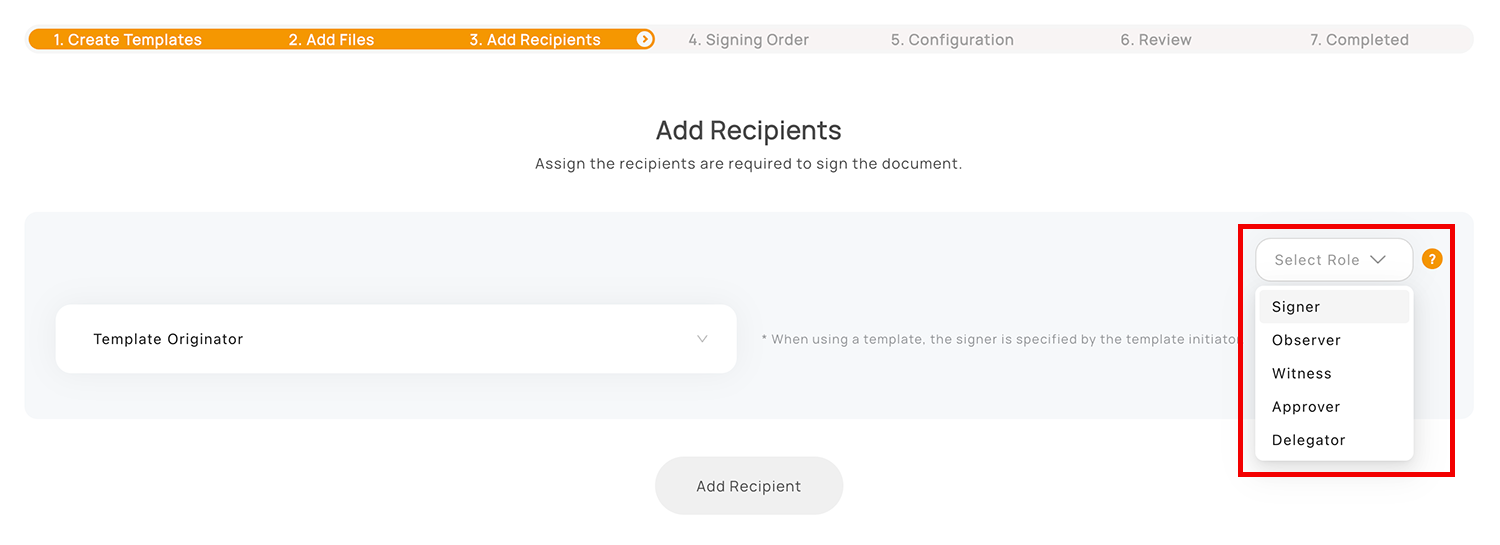The height and width of the screenshot is (545, 1500).
Task: Jump to step 4 Signing Order
Action: [748, 40]
